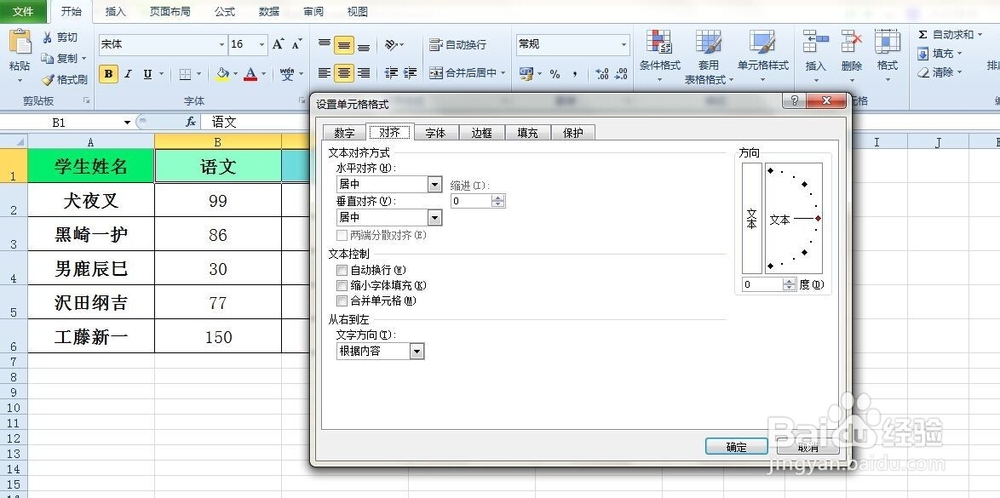Open the 文件 menu
Image resolution: width=1000 pixels, height=498 pixels.
(x=23, y=11)
